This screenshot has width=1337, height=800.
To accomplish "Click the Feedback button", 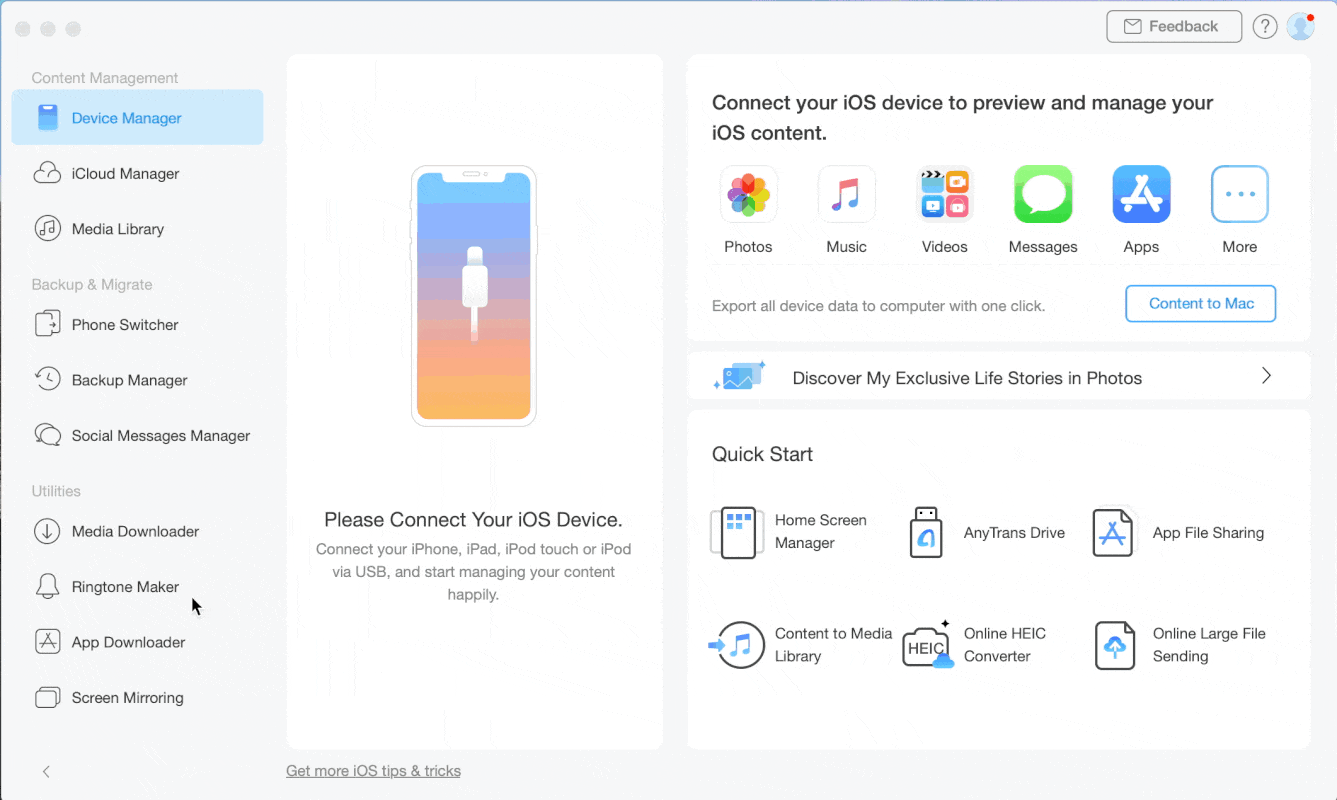I will click(1174, 27).
